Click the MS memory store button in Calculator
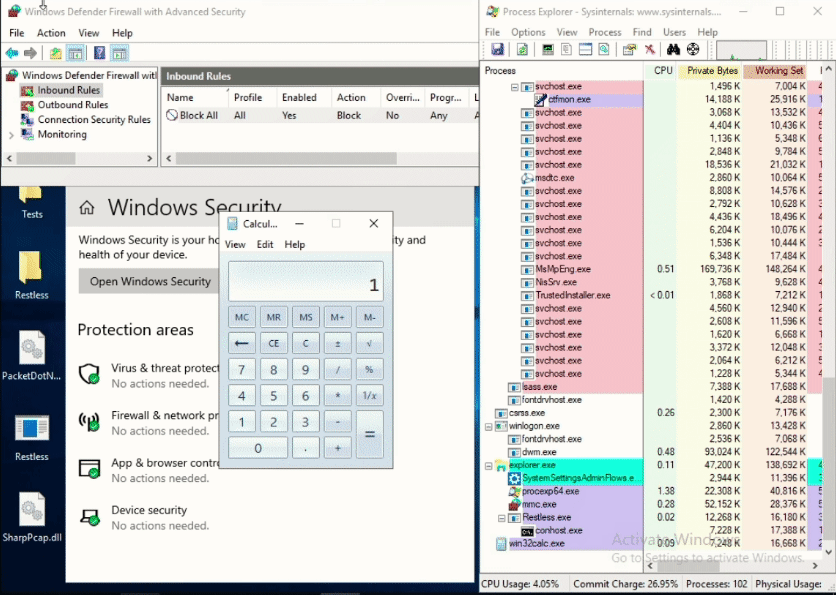Viewport: 836px width, 595px height. [x=306, y=317]
